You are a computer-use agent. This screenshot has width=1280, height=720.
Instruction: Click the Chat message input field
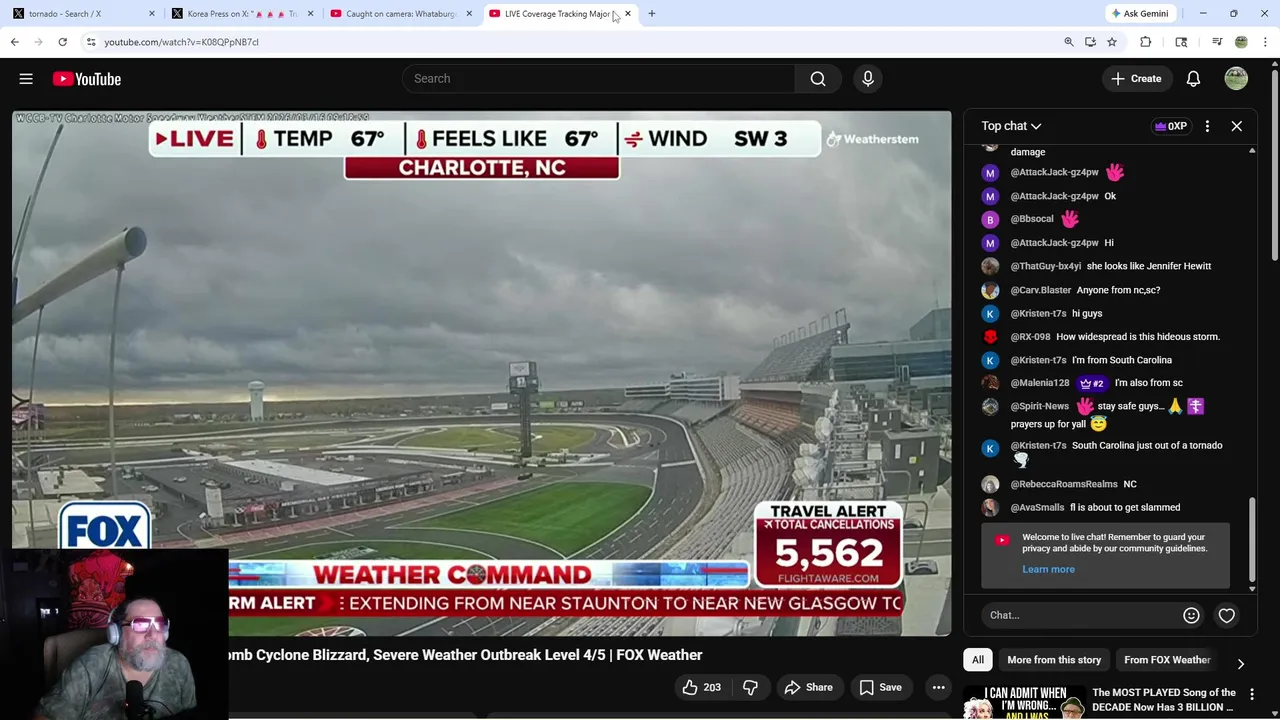(x=1079, y=616)
